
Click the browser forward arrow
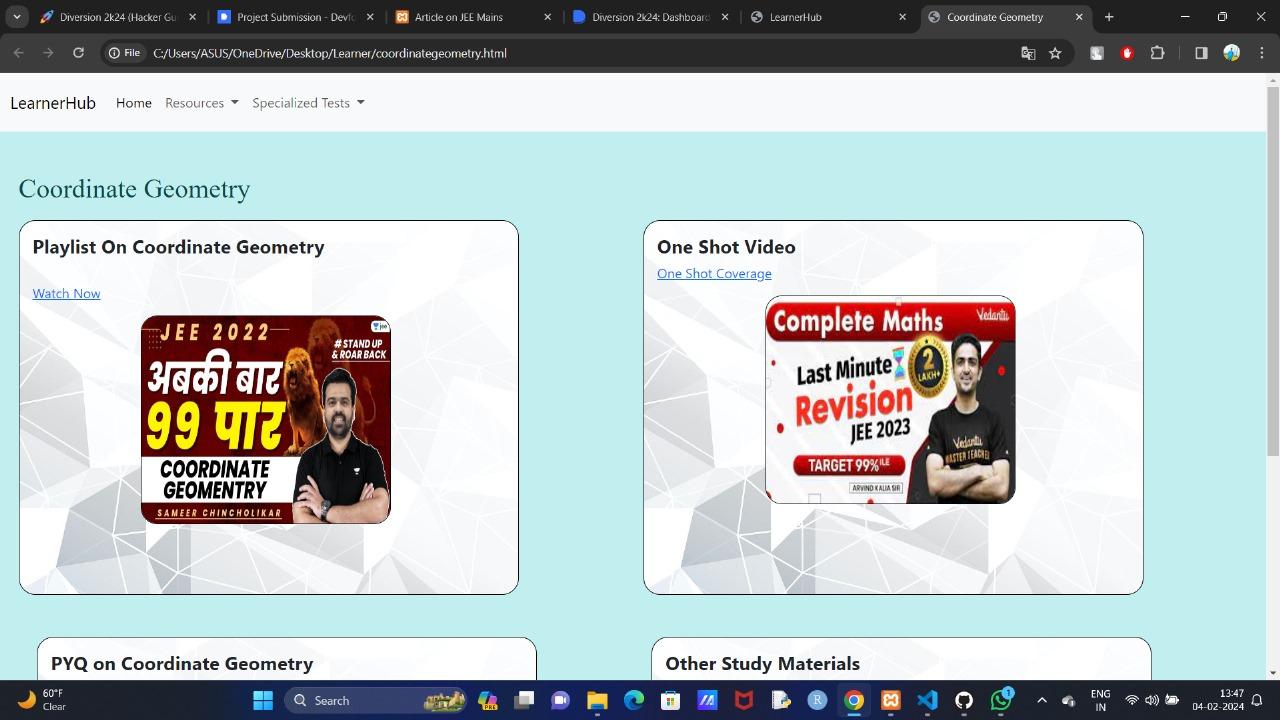tap(48, 53)
